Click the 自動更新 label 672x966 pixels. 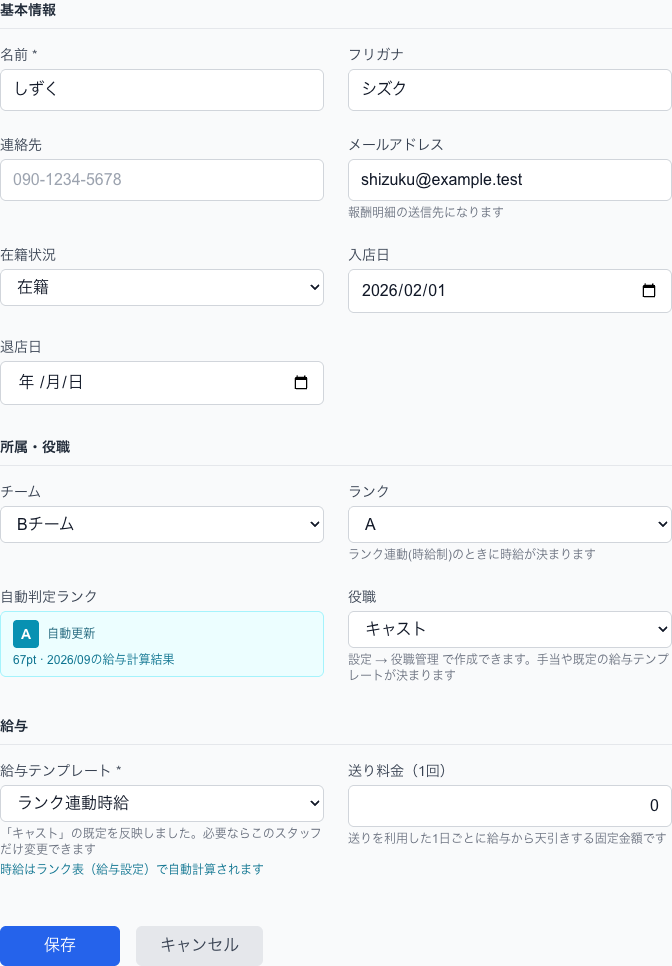tap(71, 633)
